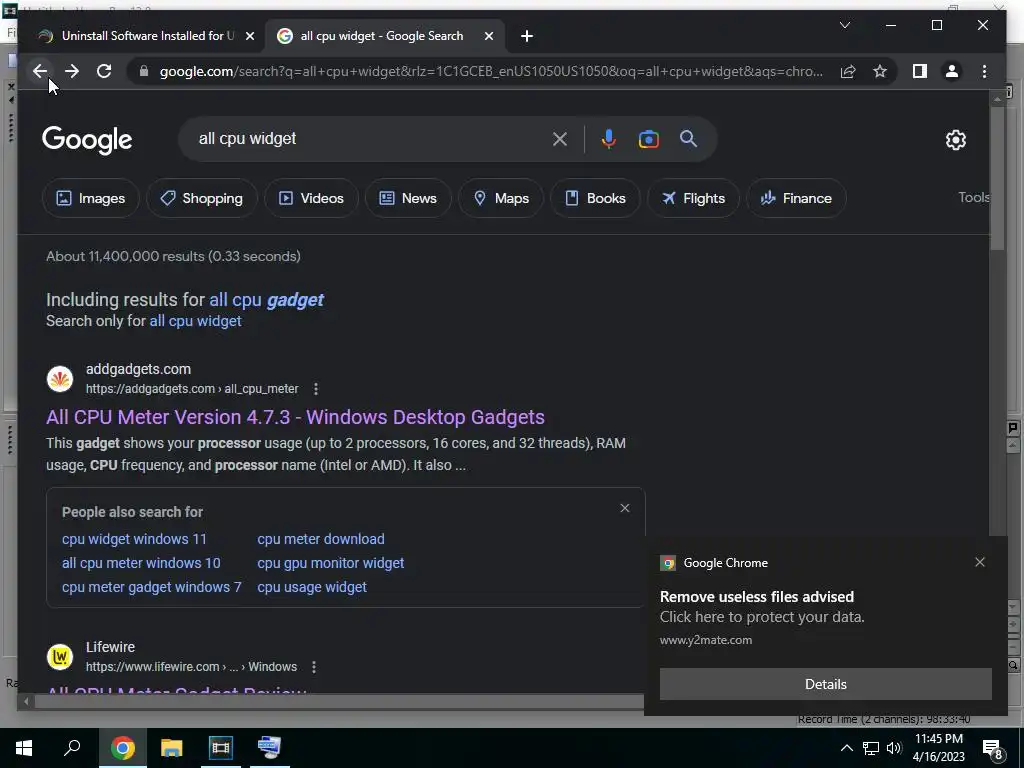Click the Lifewire site favicon
This screenshot has height=768, width=1024.
[x=60, y=657]
